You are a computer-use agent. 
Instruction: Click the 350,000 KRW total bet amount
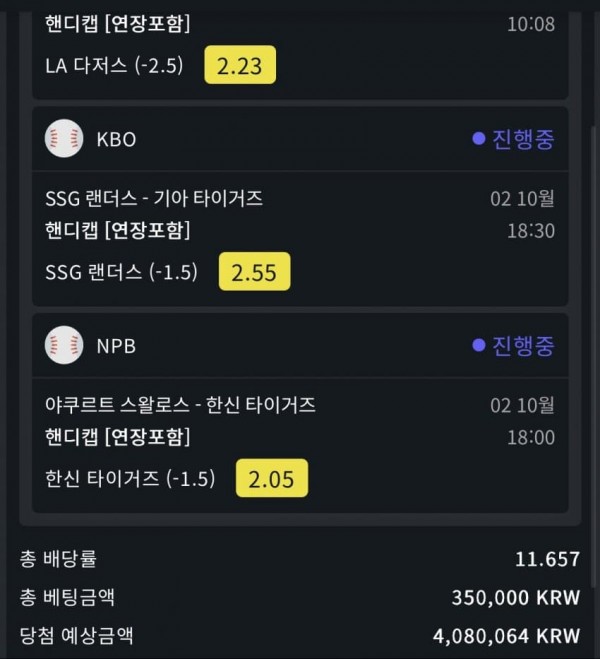pyautogui.click(x=516, y=598)
